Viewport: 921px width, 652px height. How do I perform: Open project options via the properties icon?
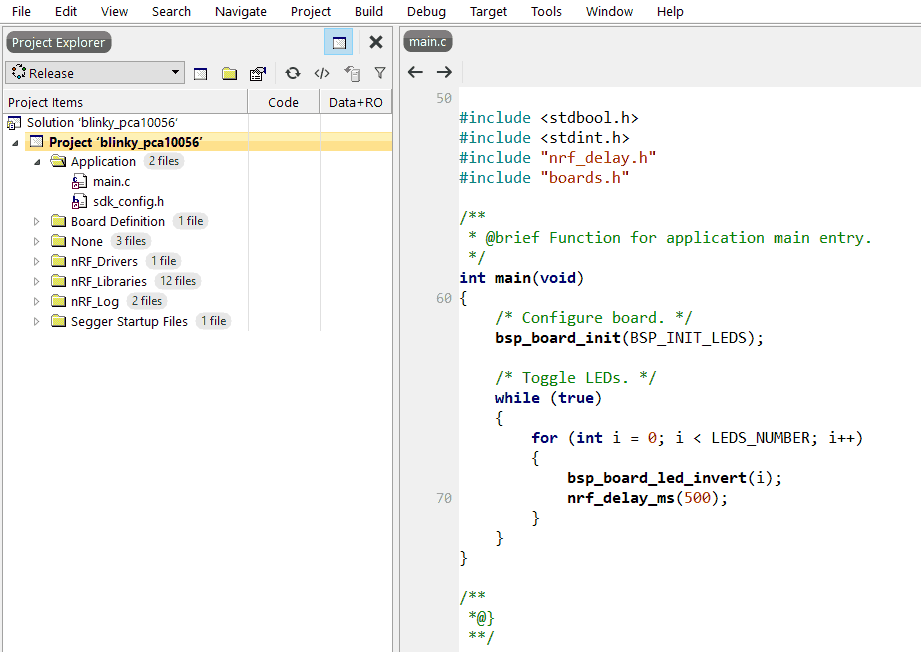pyautogui.click(x=258, y=73)
